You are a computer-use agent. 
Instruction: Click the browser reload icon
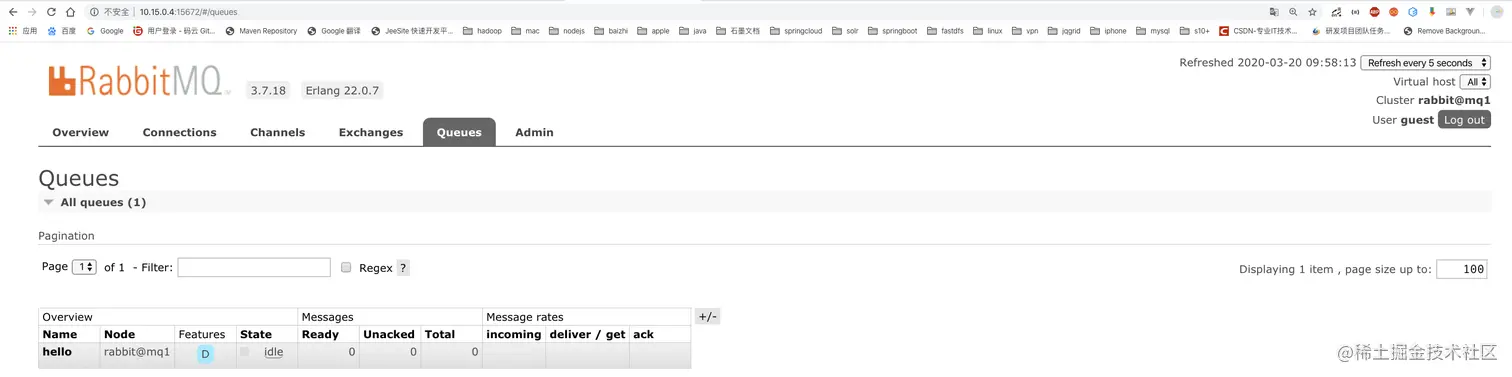[51, 12]
